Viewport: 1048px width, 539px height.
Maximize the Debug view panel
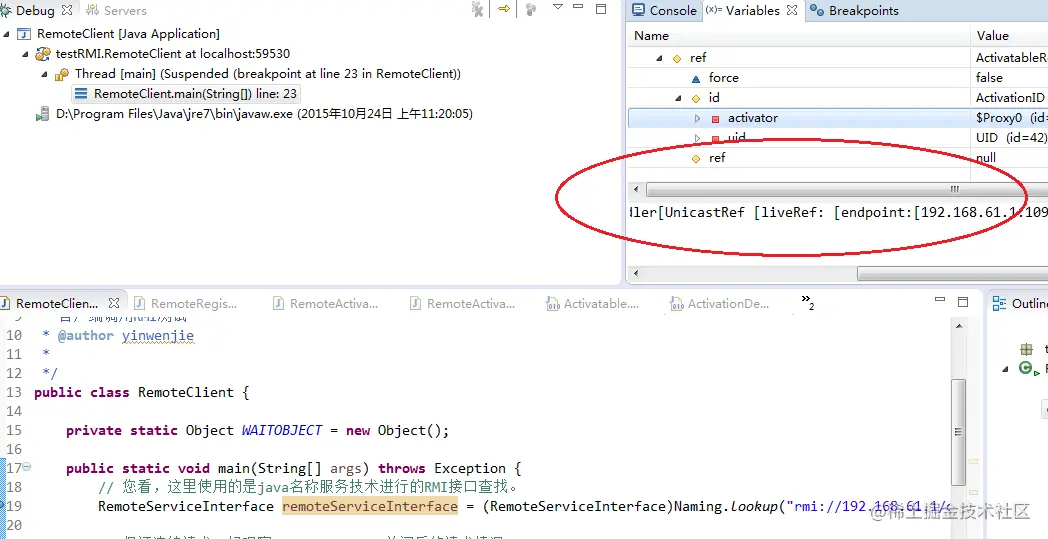click(601, 9)
